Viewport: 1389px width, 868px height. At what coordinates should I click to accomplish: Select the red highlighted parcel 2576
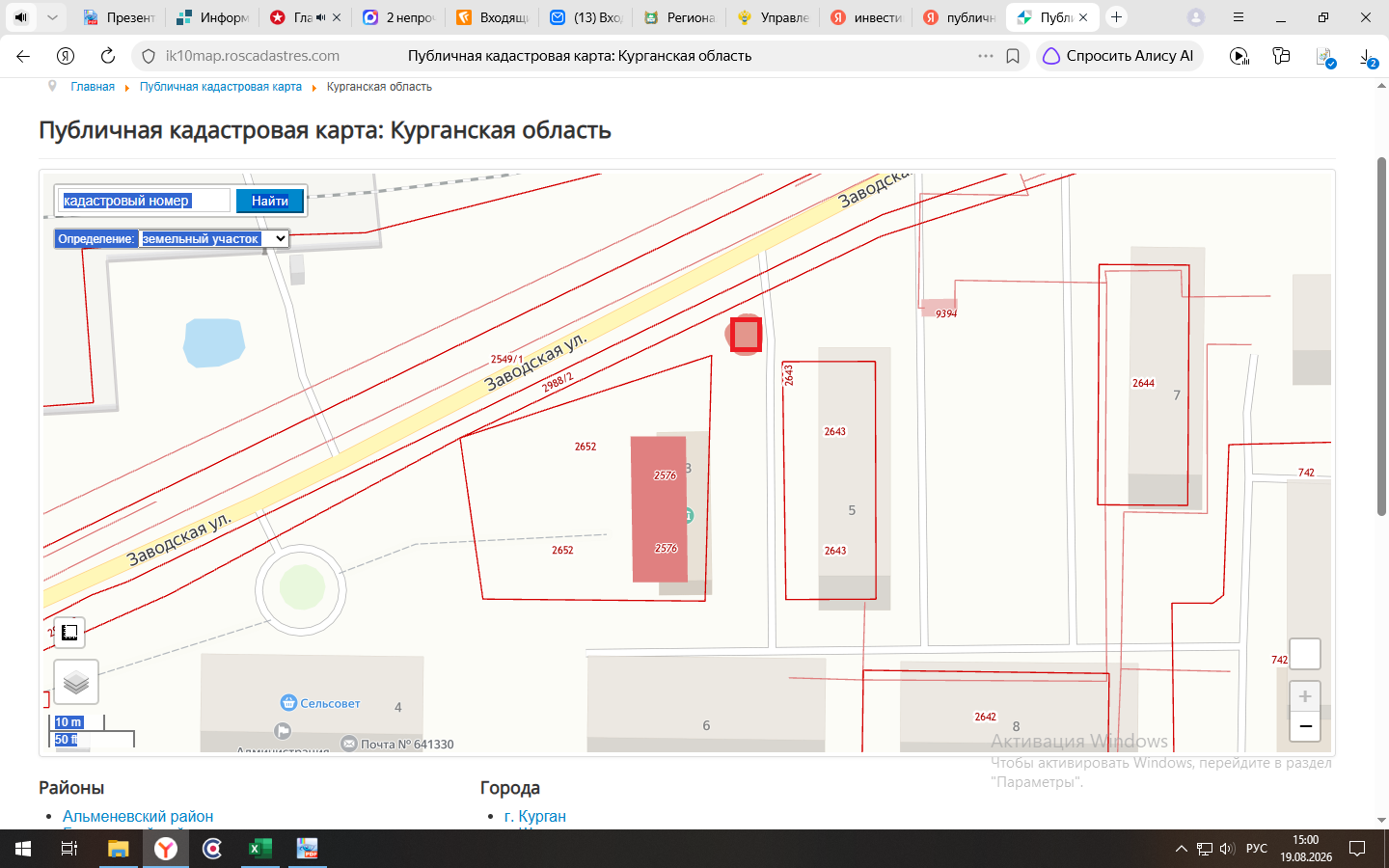pyautogui.click(x=660, y=509)
